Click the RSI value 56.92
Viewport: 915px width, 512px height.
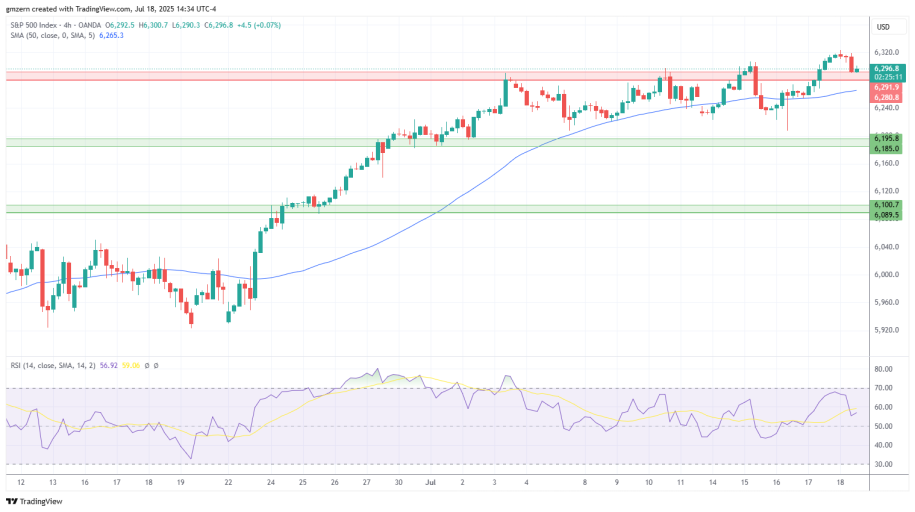click(x=109, y=365)
